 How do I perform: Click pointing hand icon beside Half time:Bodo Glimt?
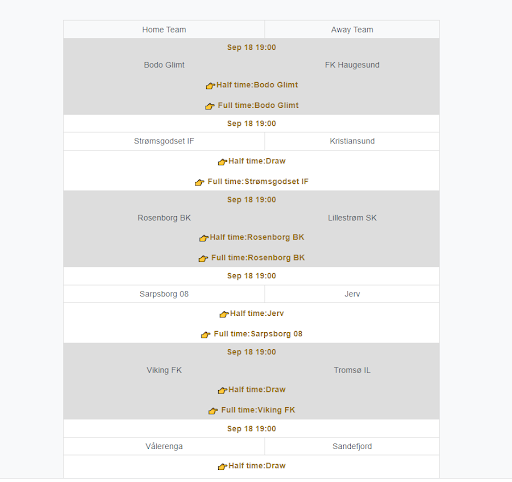tap(210, 86)
